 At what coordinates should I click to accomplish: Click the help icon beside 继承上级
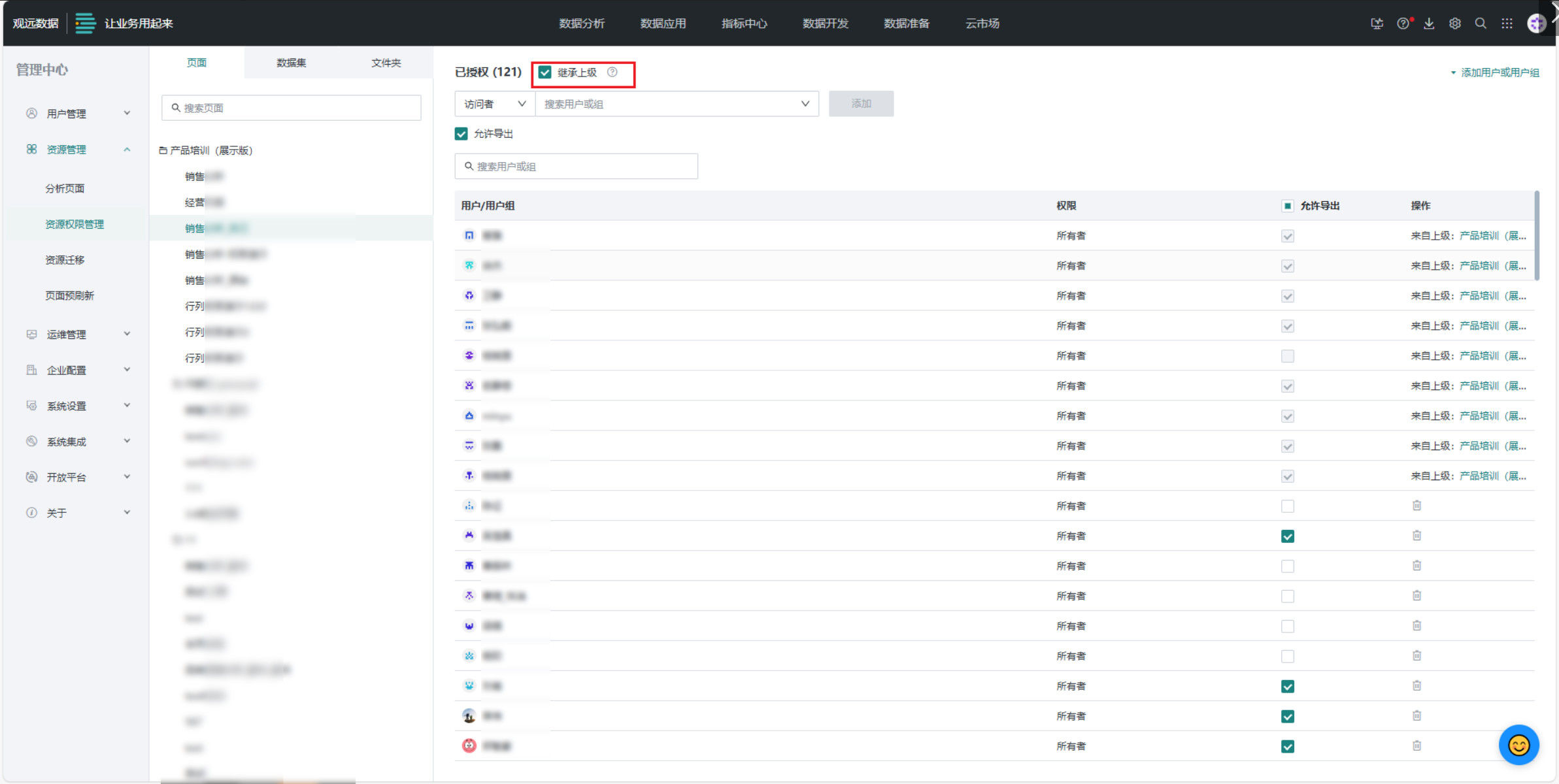612,72
